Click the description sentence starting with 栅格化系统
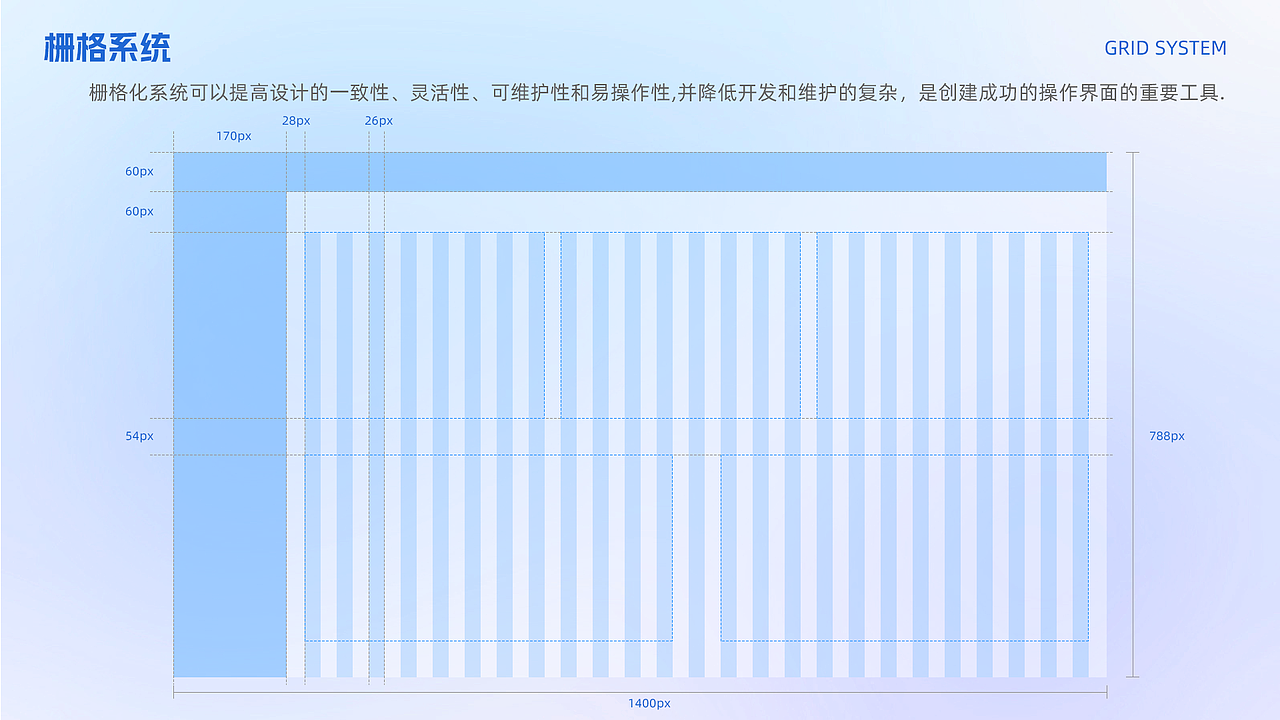Screen dimensions: 1280x720 [658, 94]
